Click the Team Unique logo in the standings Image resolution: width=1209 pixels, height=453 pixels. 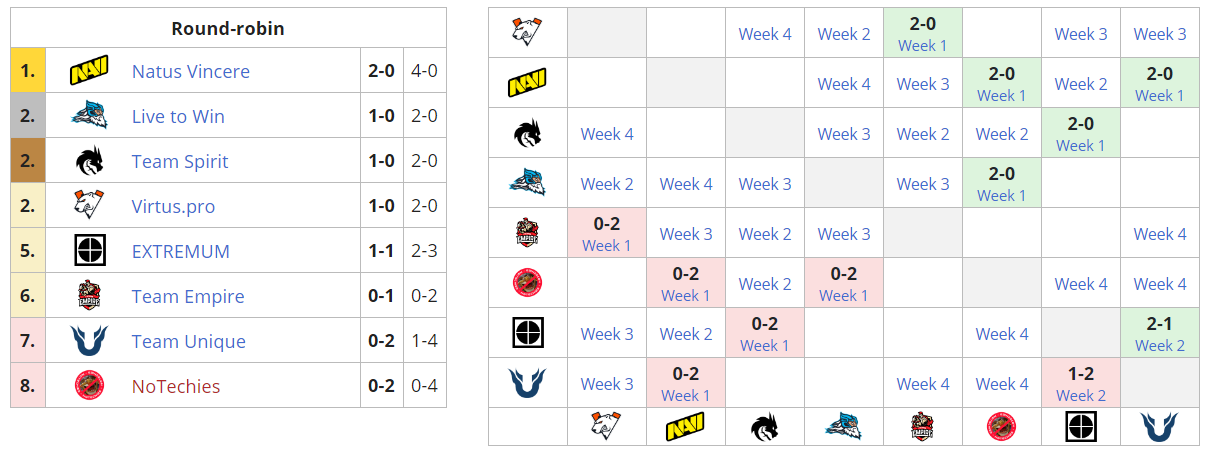pyautogui.click(x=89, y=342)
